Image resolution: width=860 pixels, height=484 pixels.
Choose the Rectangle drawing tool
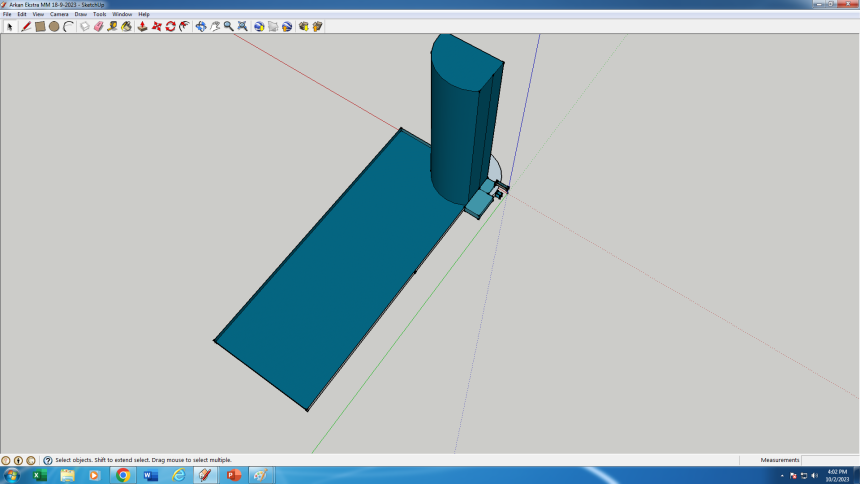pos(40,26)
